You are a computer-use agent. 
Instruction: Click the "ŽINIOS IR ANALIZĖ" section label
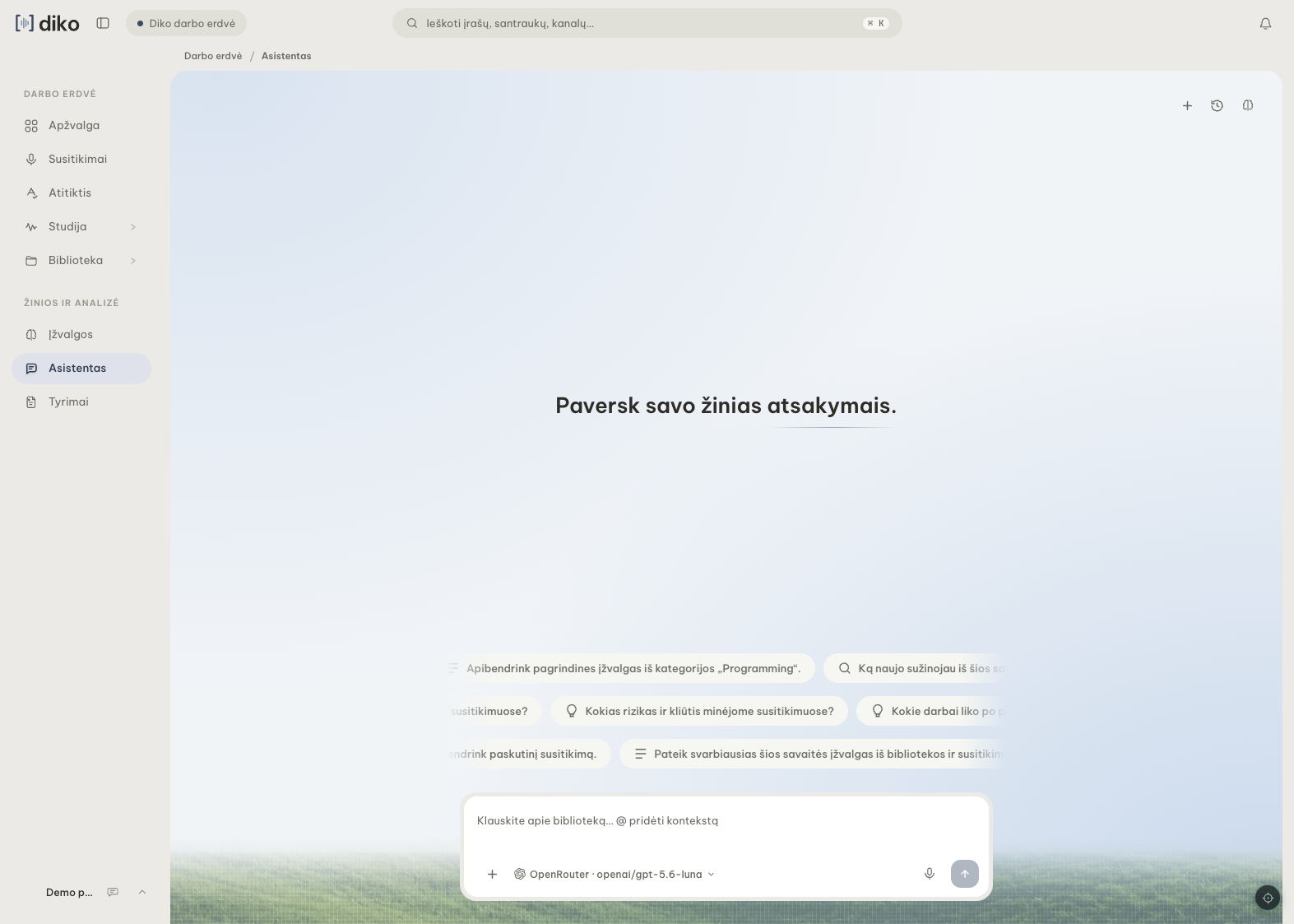tap(72, 303)
